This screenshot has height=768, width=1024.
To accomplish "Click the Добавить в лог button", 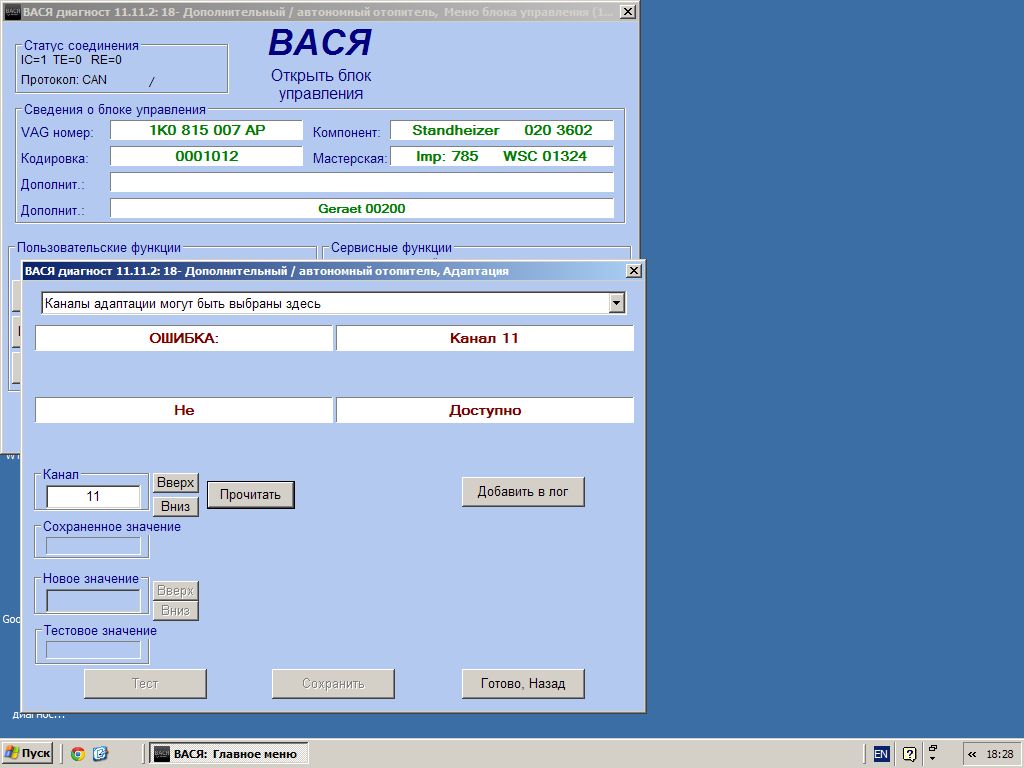I will [522, 492].
